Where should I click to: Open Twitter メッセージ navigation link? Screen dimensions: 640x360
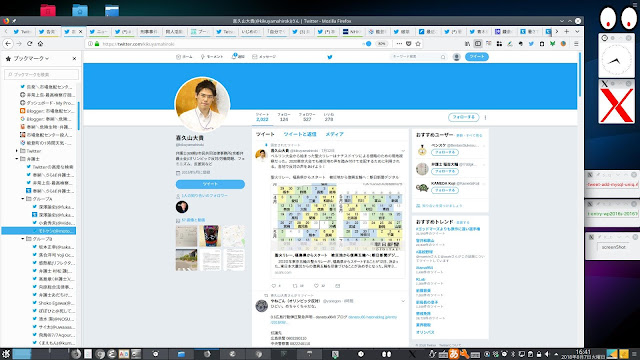(x=264, y=57)
